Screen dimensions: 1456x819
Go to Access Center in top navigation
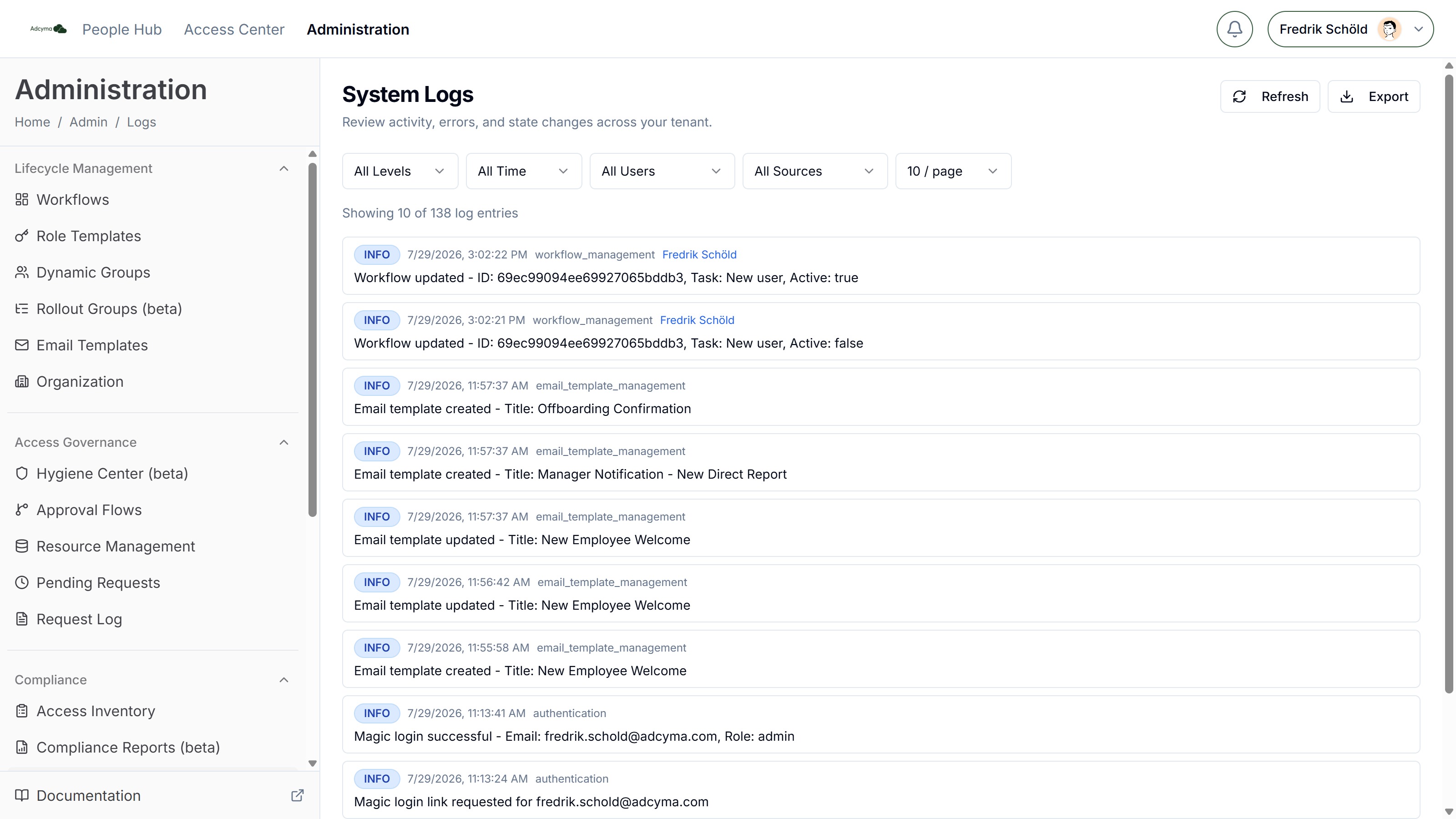point(234,30)
